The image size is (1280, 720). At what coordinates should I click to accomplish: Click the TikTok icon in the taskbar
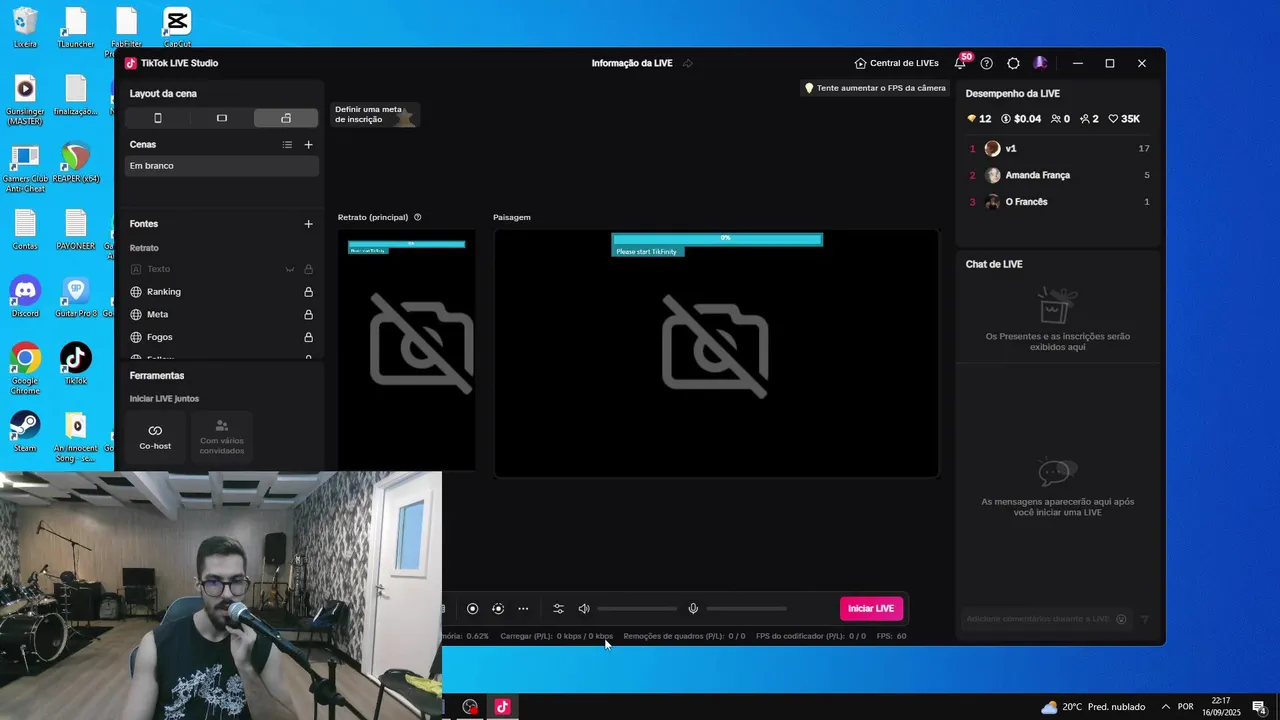pyautogui.click(x=502, y=707)
